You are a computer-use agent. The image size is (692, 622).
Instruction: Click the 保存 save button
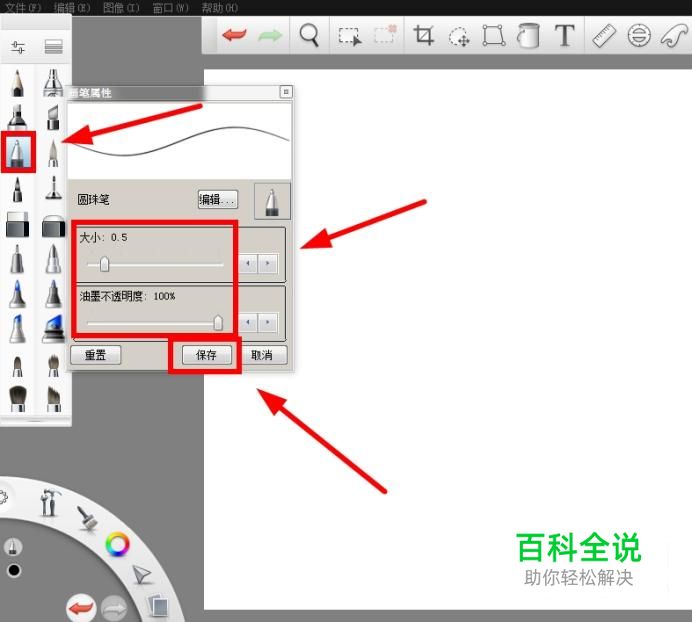[x=206, y=355]
